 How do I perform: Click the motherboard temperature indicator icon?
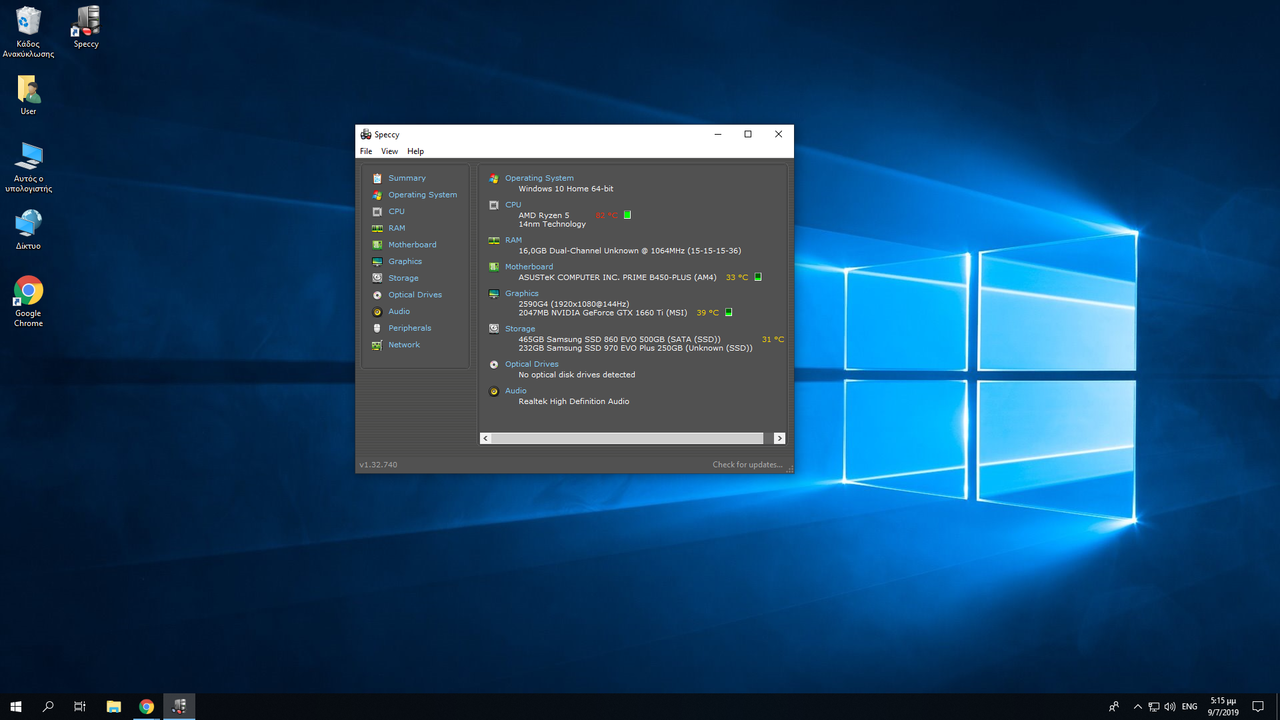(758, 277)
